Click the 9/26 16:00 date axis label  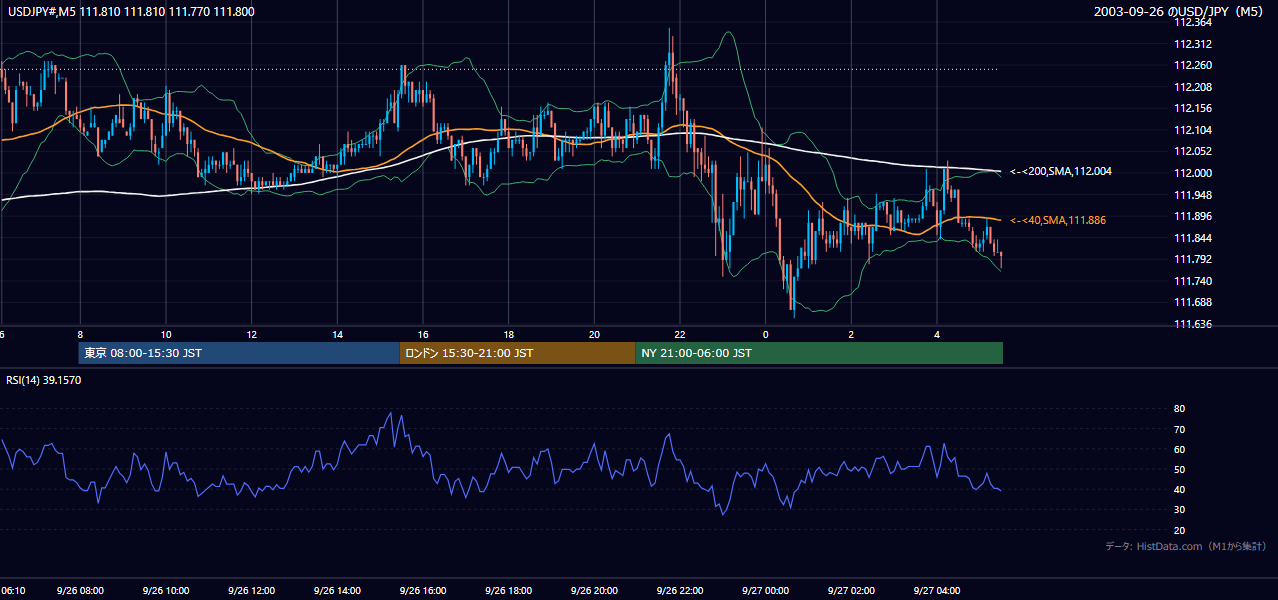point(423,591)
